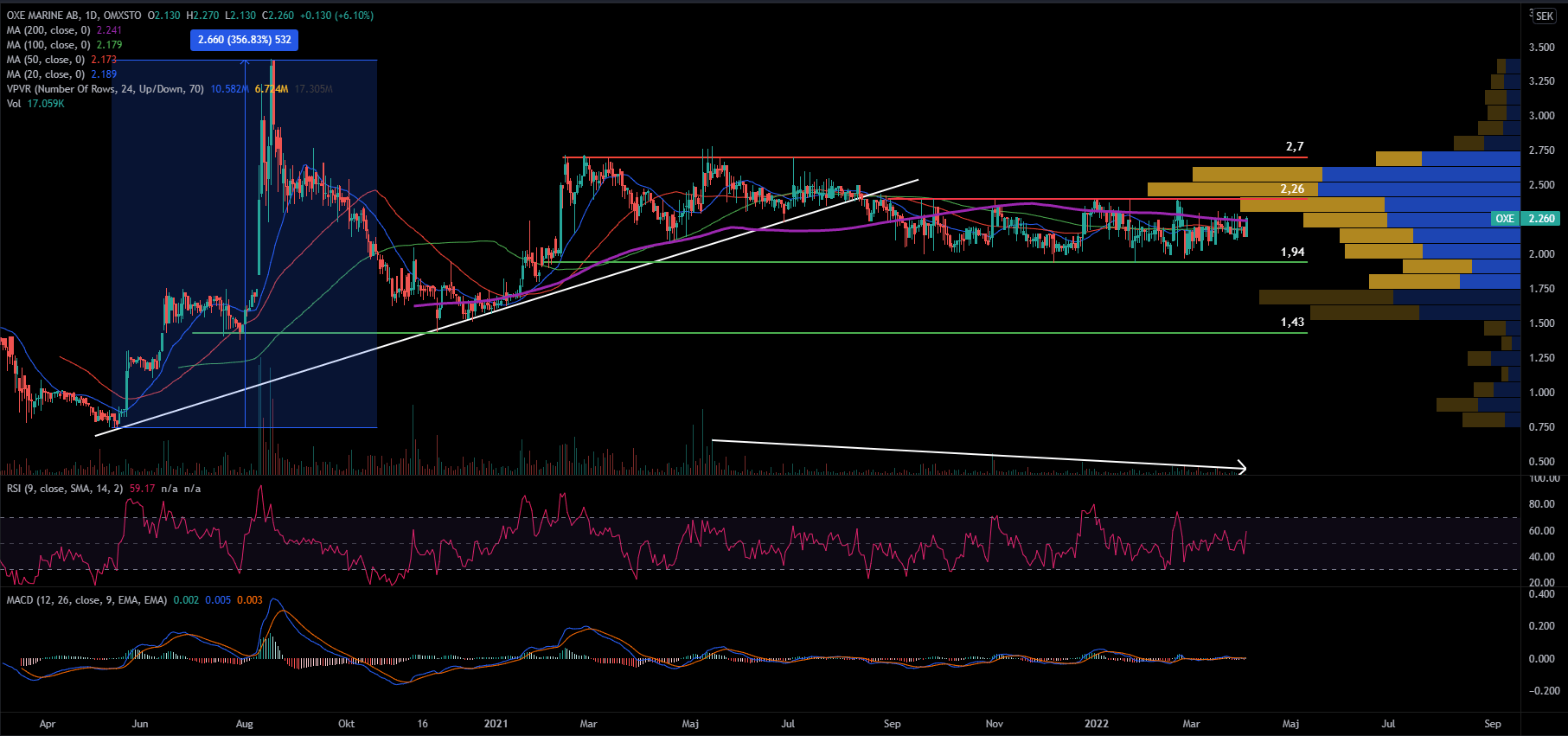
Task: Select the 2,7 resistance level text label
Action: [x=1294, y=147]
